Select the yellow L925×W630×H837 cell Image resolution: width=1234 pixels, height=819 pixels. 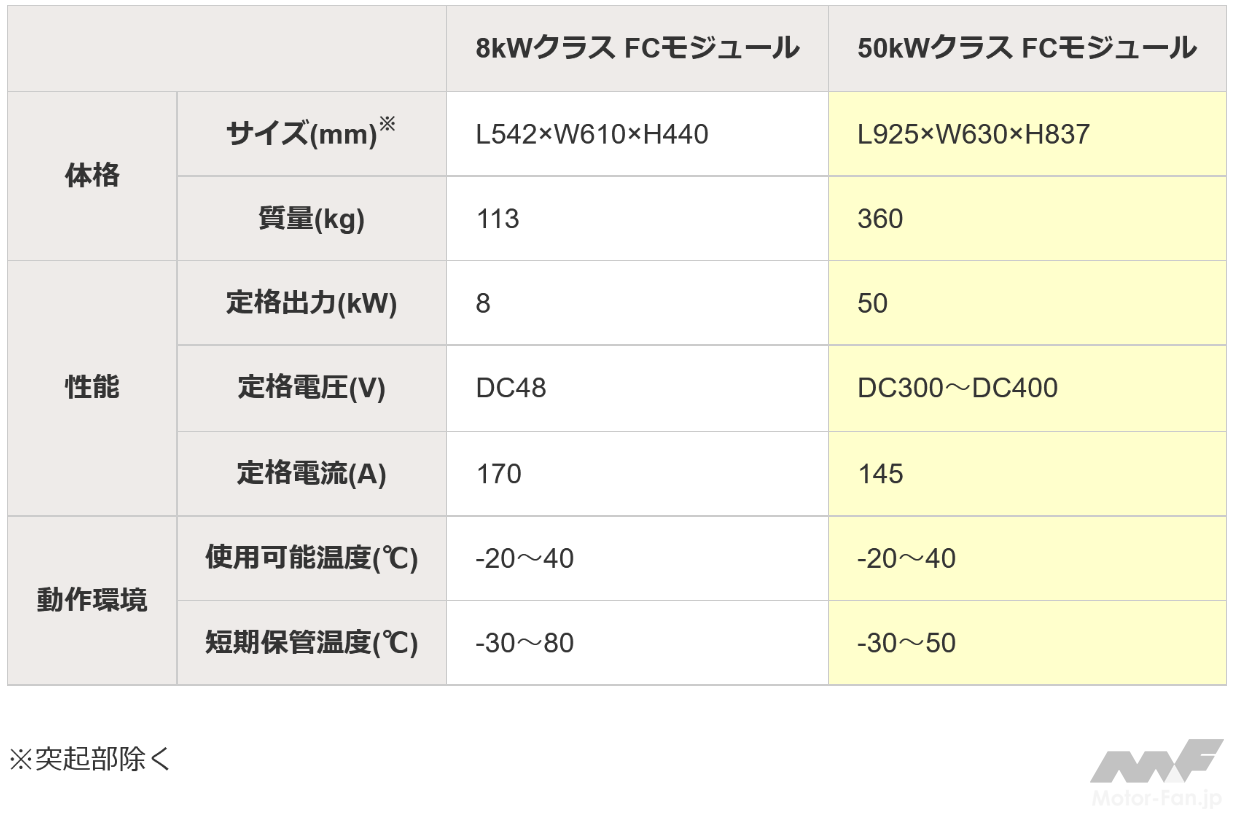(x=973, y=134)
